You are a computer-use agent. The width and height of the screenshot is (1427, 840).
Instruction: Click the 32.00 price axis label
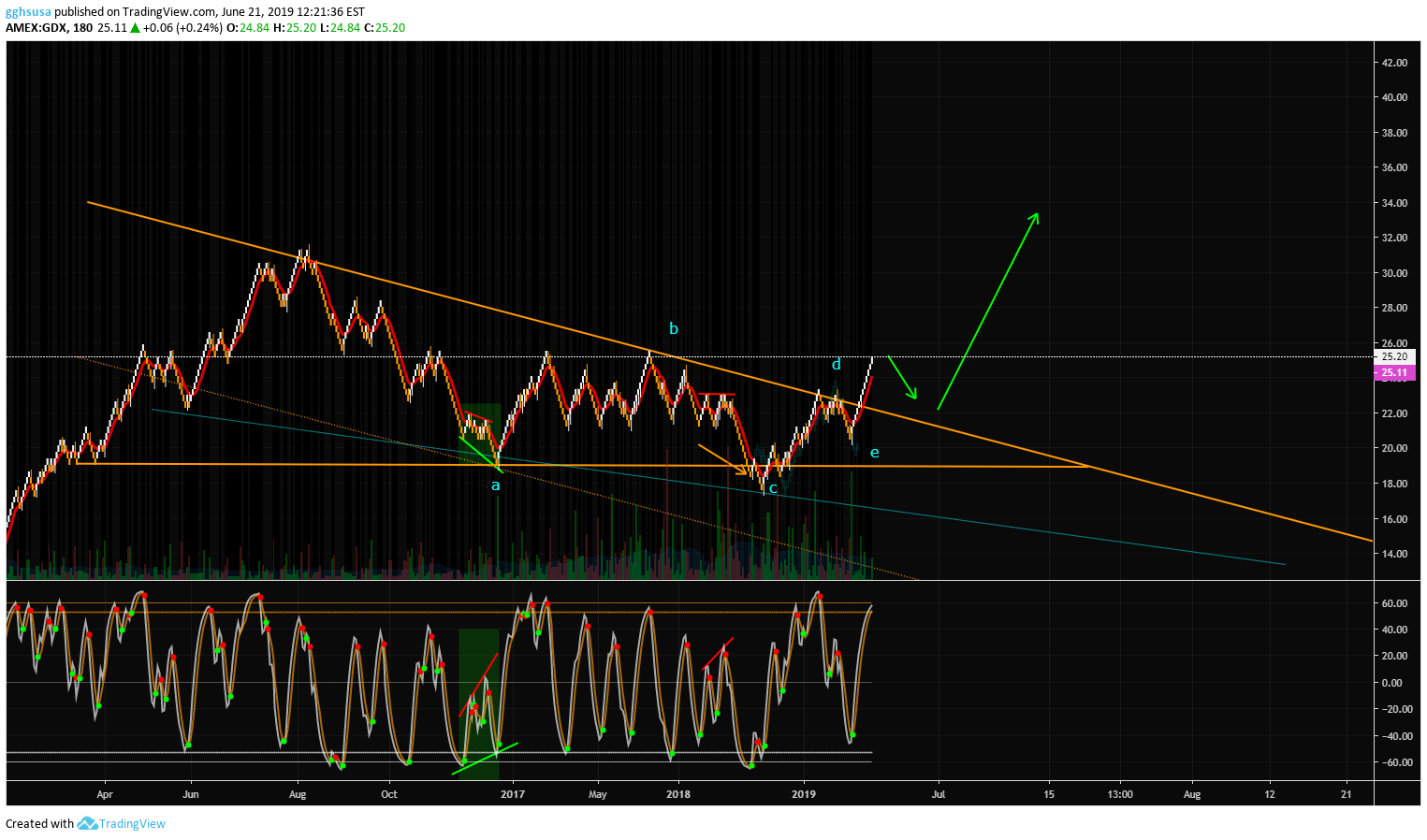coord(1394,238)
